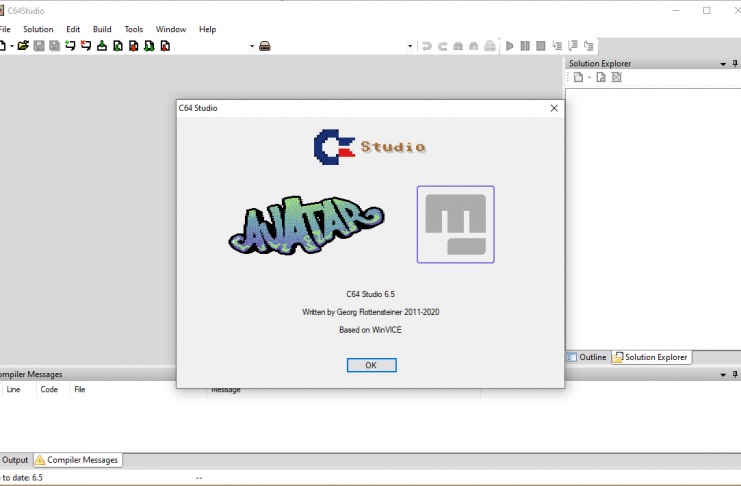Click the Stop debug square
The width and height of the screenshot is (741, 486).
(541, 46)
